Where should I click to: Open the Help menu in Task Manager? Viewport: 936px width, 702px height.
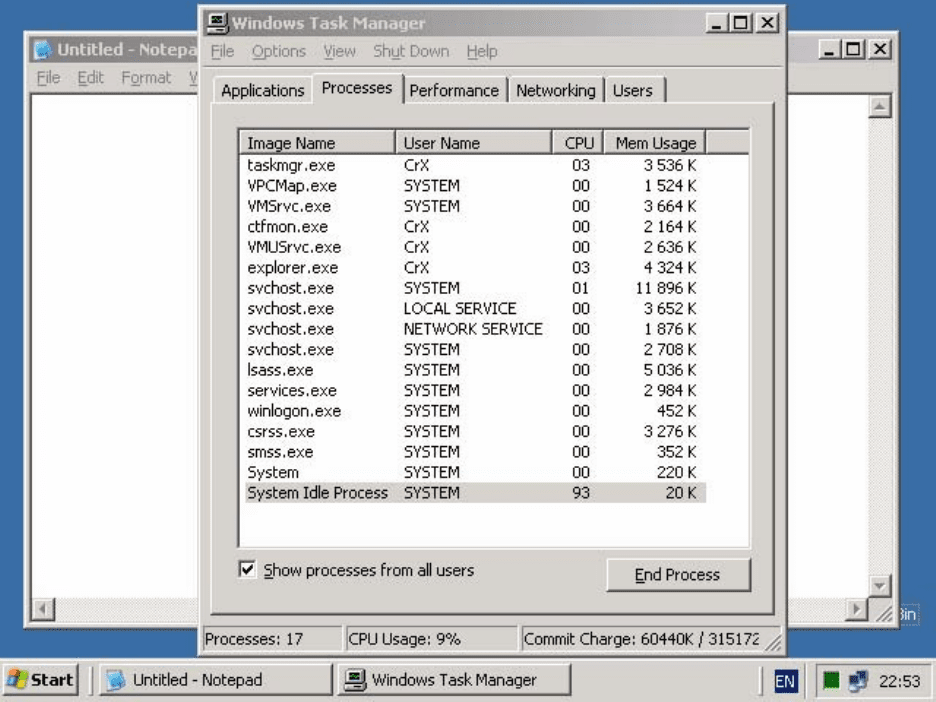pyautogui.click(x=482, y=51)
